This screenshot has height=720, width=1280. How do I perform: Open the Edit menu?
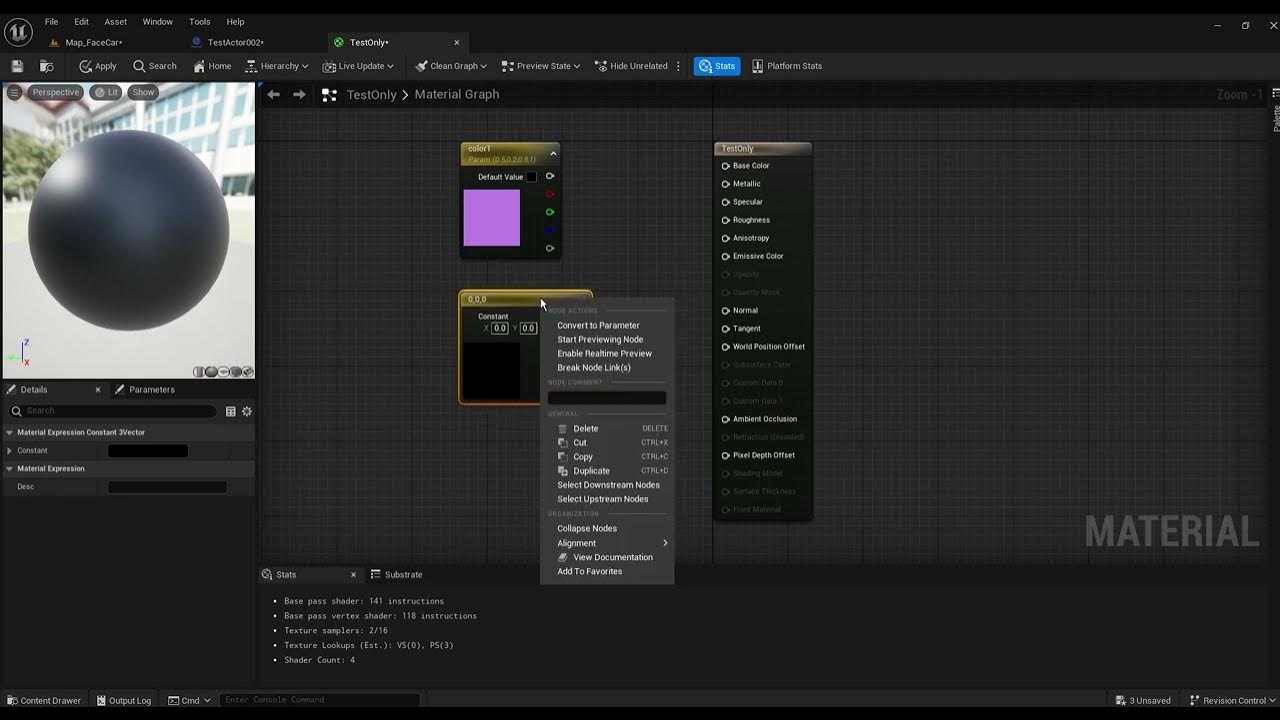click(x=82, y=21)
